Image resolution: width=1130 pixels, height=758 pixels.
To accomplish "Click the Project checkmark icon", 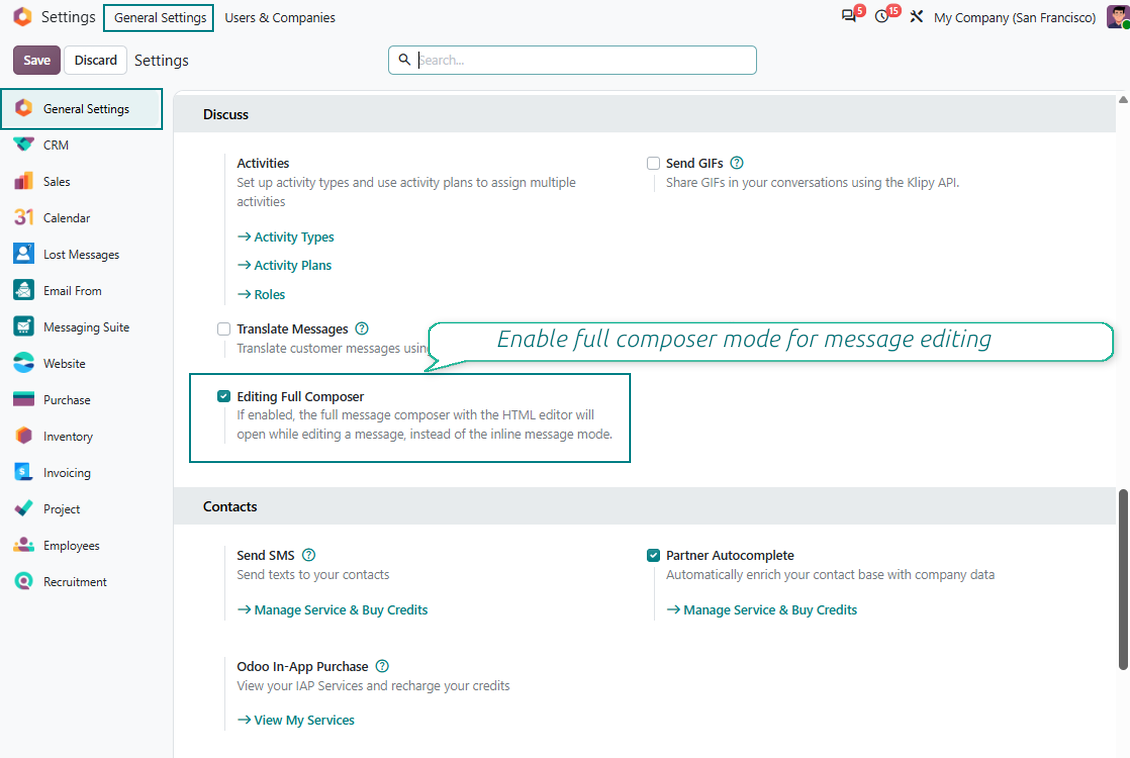I will coord(24,509).
